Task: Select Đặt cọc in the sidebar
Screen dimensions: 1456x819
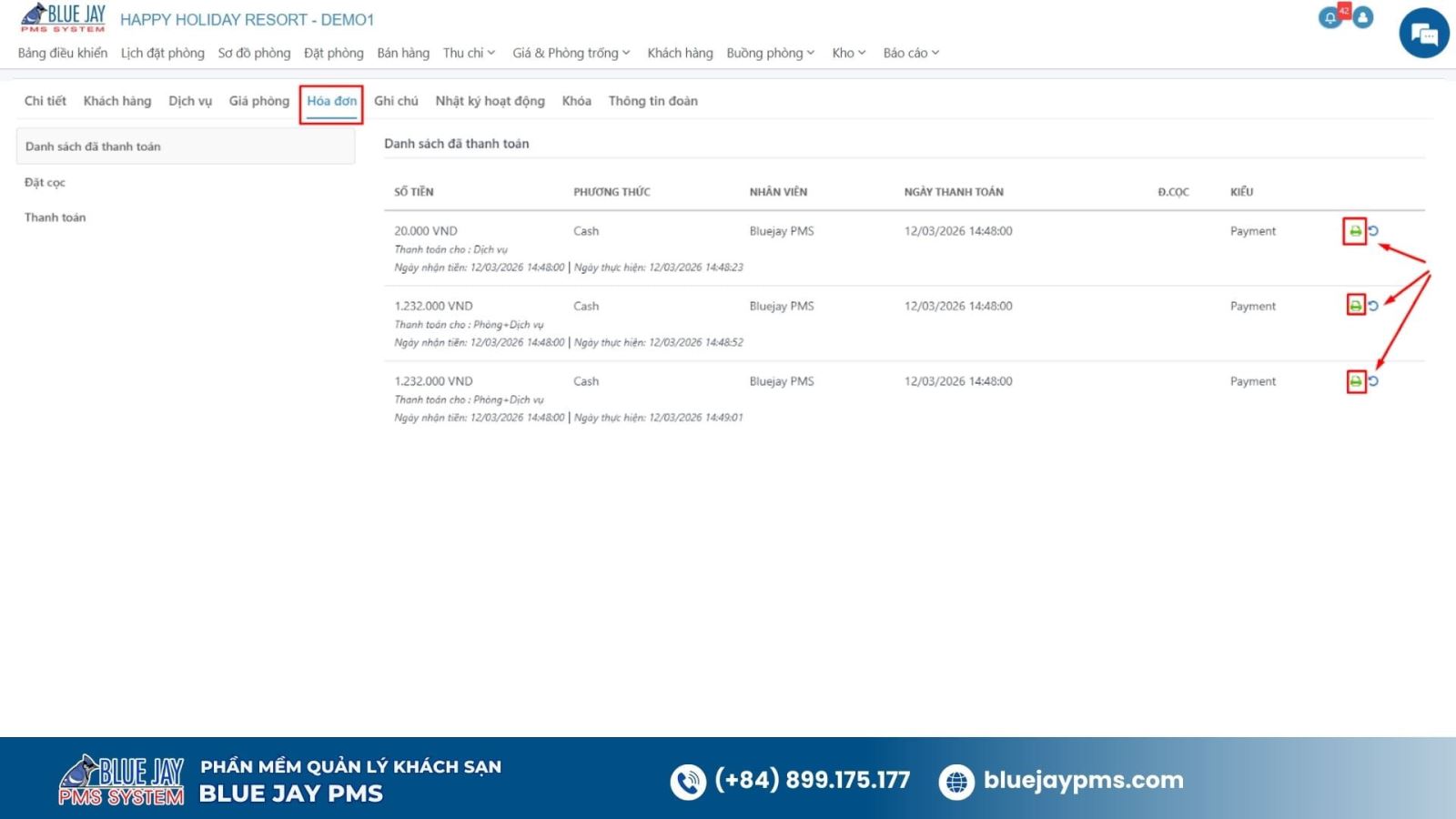Action: click(x=45, y=183)
